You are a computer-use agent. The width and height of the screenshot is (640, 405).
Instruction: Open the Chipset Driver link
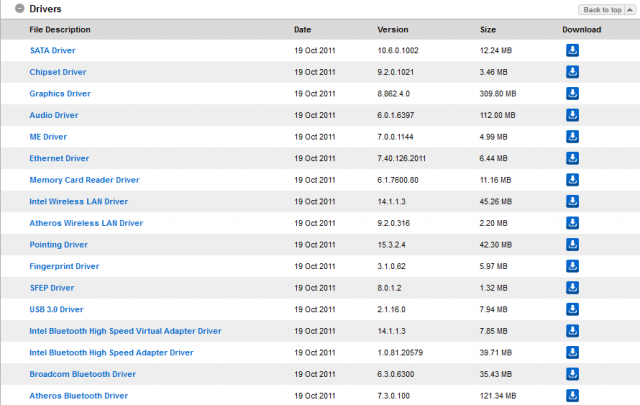pyautogui.click(x=58, y=72)
